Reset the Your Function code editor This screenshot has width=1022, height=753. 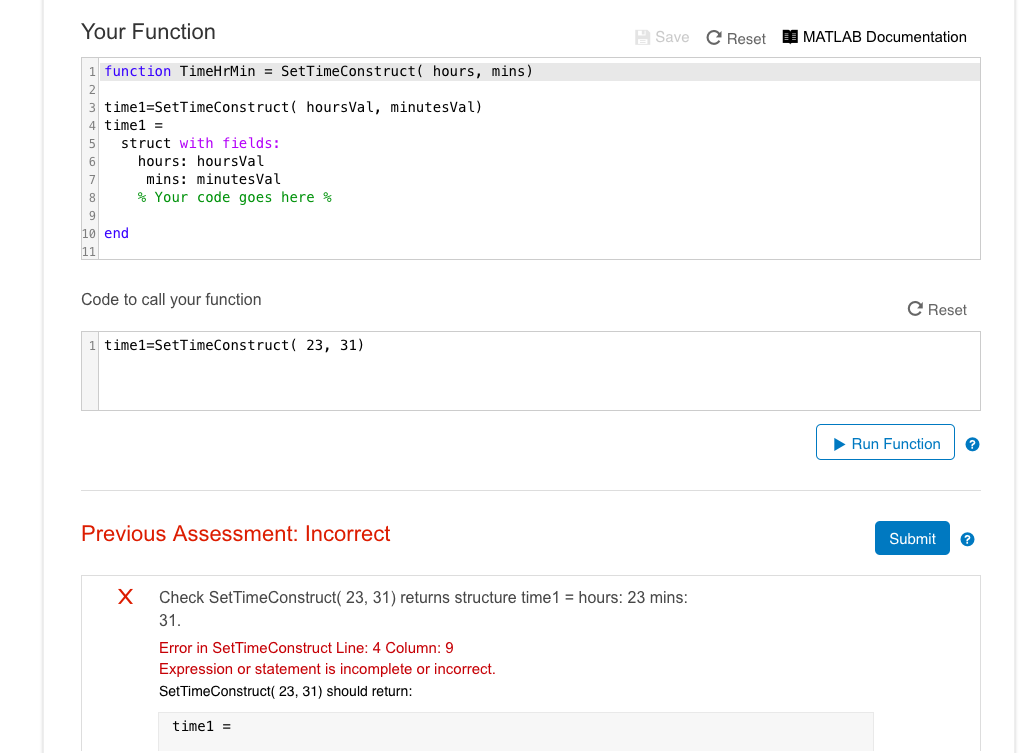[736, 38]
